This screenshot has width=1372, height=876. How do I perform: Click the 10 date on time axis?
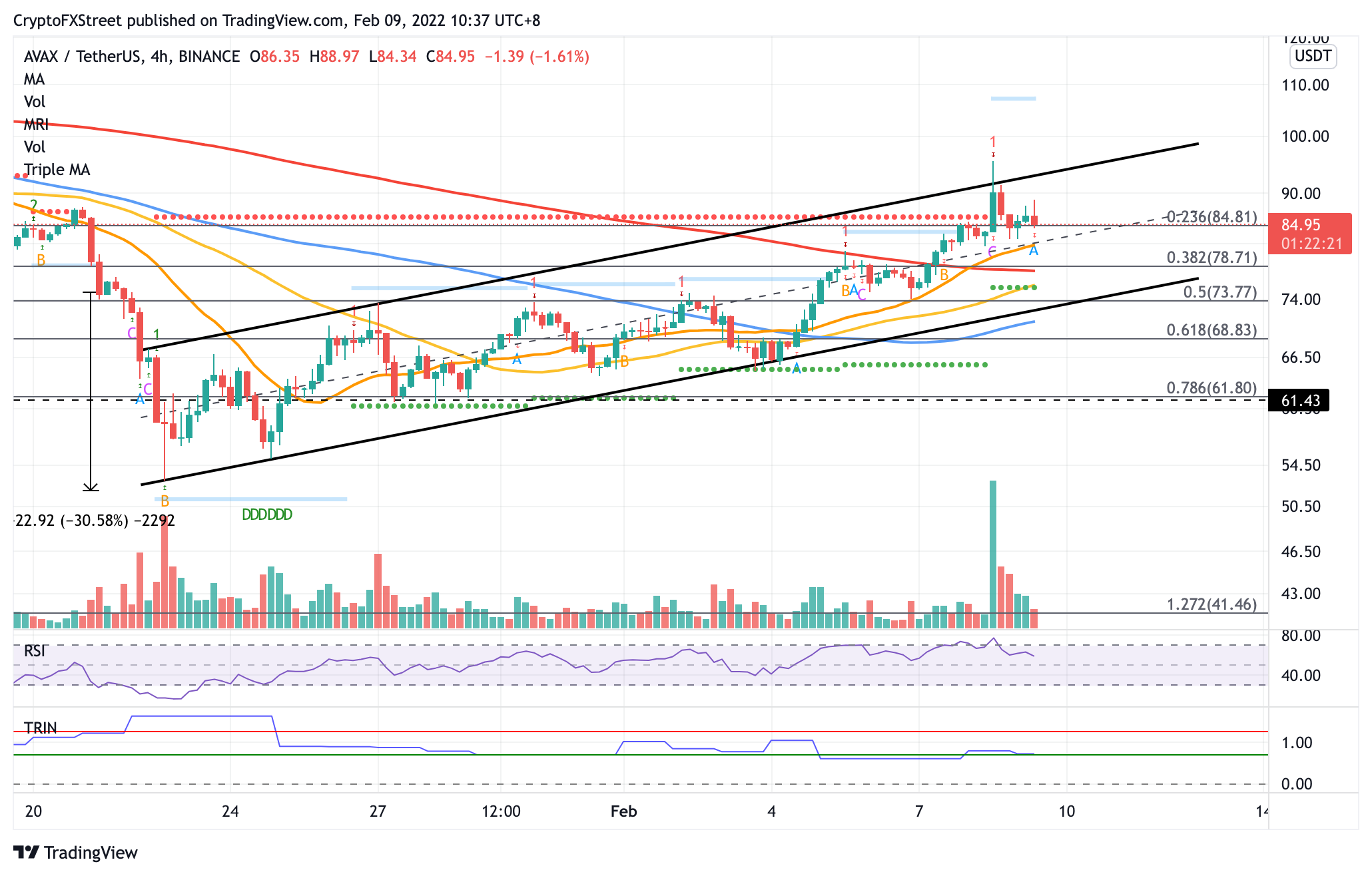click(x=1067, y=811)
